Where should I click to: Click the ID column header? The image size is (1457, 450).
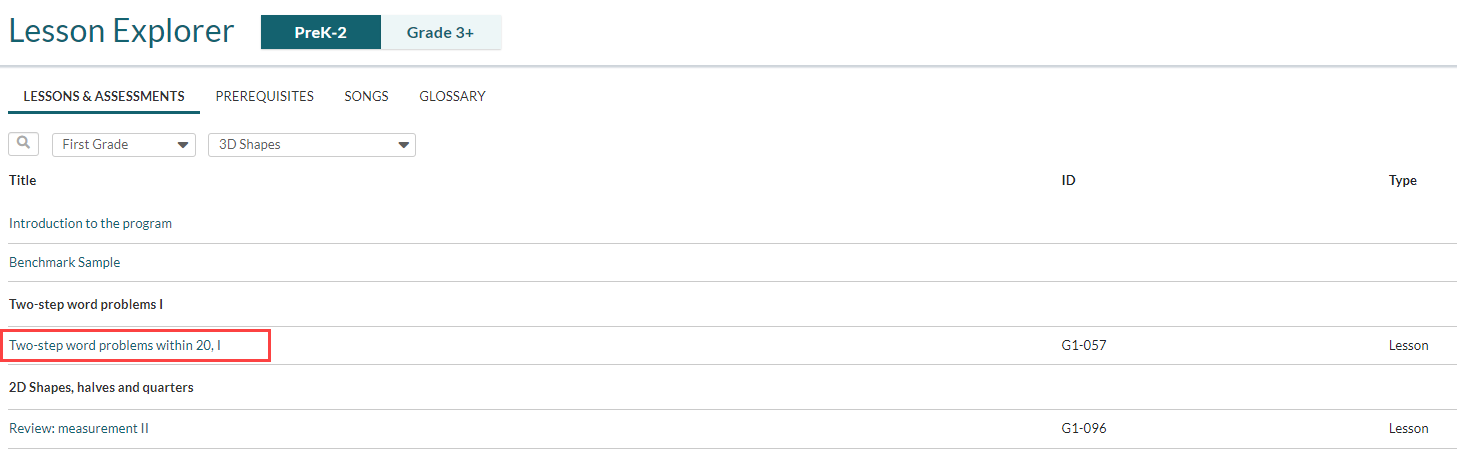click(1069, 180)
